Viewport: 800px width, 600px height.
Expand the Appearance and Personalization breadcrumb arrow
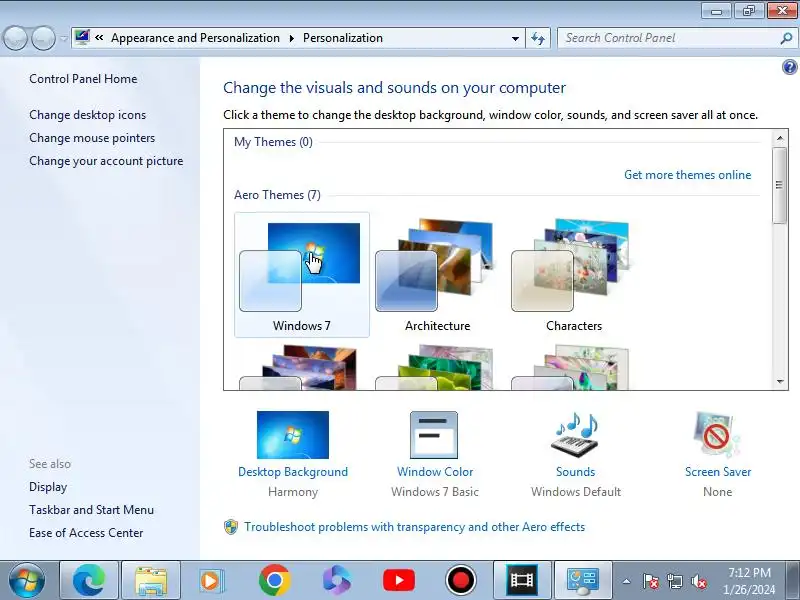292,38
